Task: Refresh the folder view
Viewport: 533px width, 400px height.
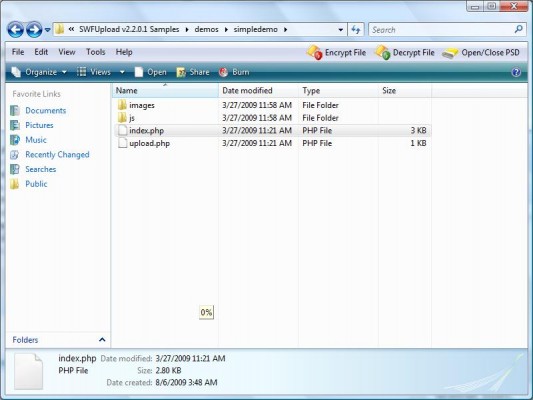Action: click(356, 30)
